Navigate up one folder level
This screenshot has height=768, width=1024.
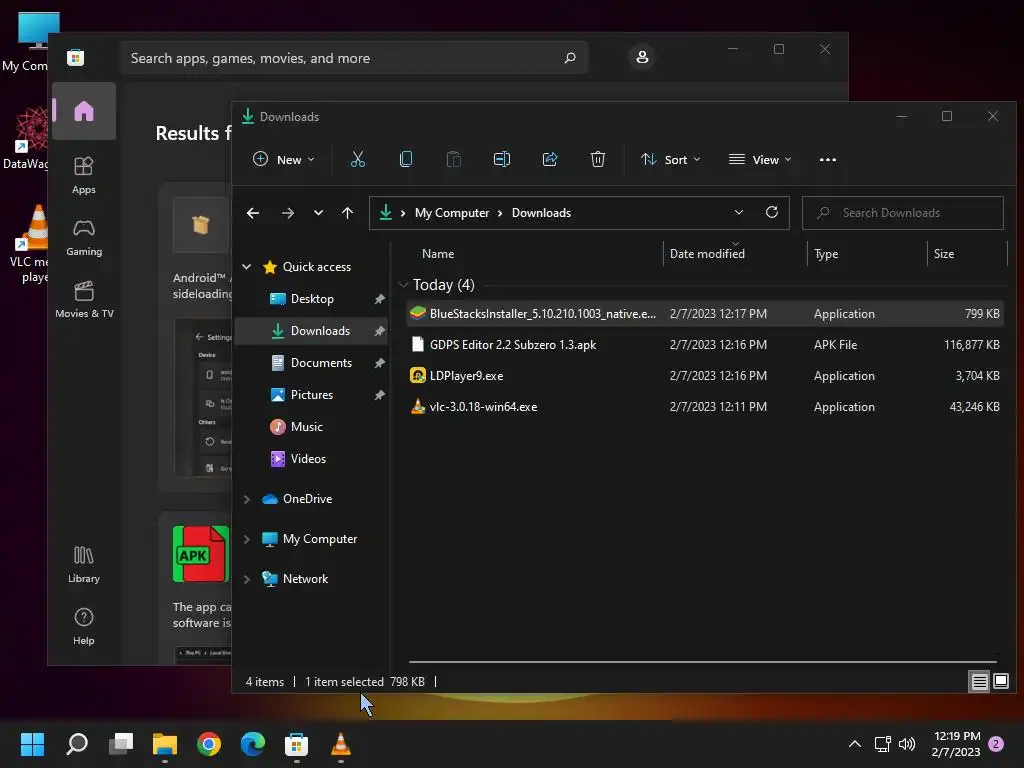click(347, 213)
